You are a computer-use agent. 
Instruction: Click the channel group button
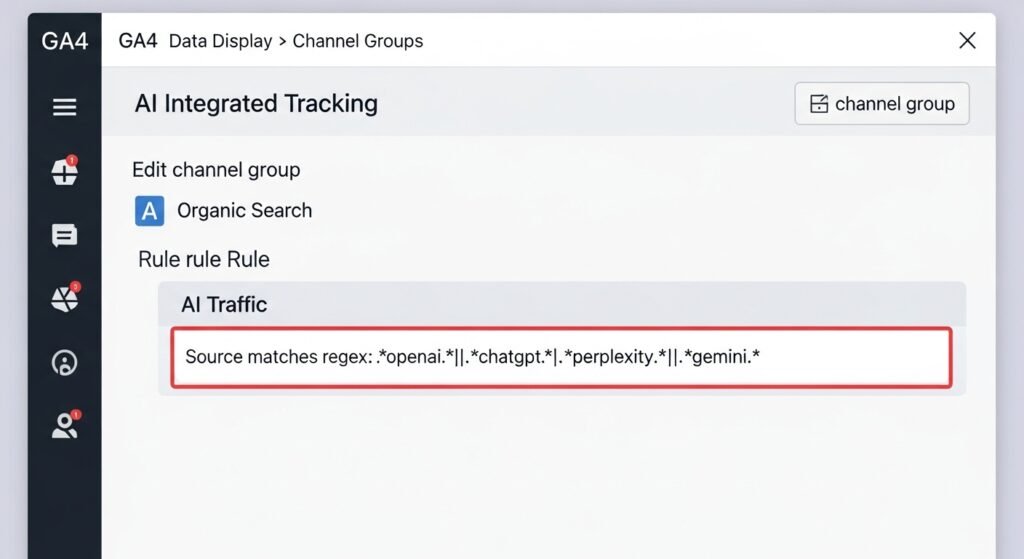point(882,104)
